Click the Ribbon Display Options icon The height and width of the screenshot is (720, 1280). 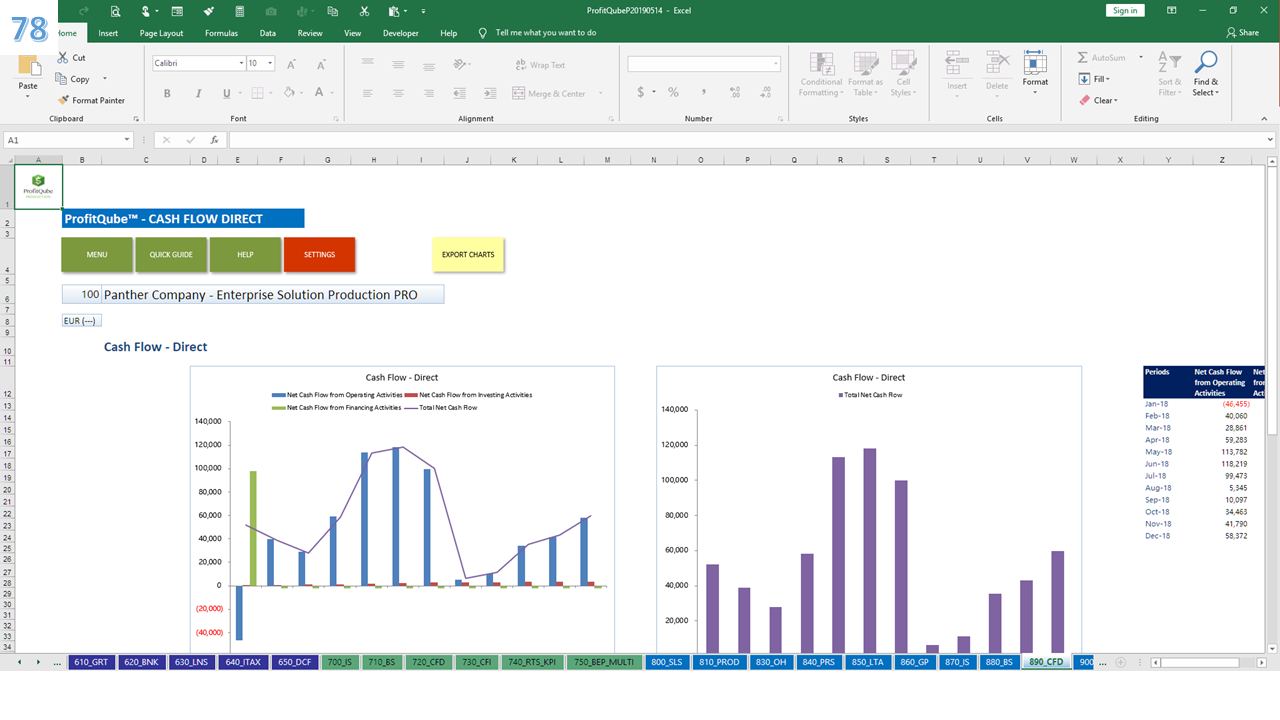(1170, 10)
